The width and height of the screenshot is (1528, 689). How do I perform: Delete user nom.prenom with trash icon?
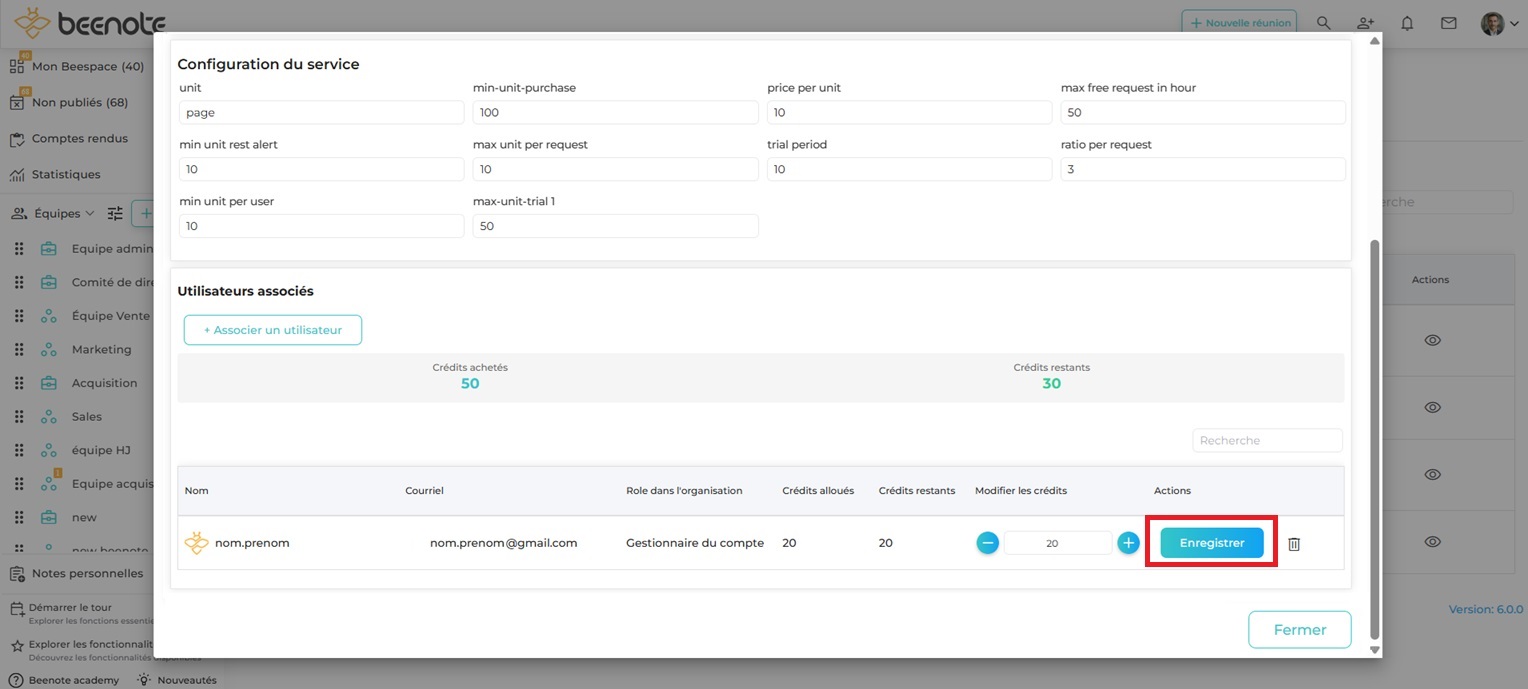(1293, 544)
